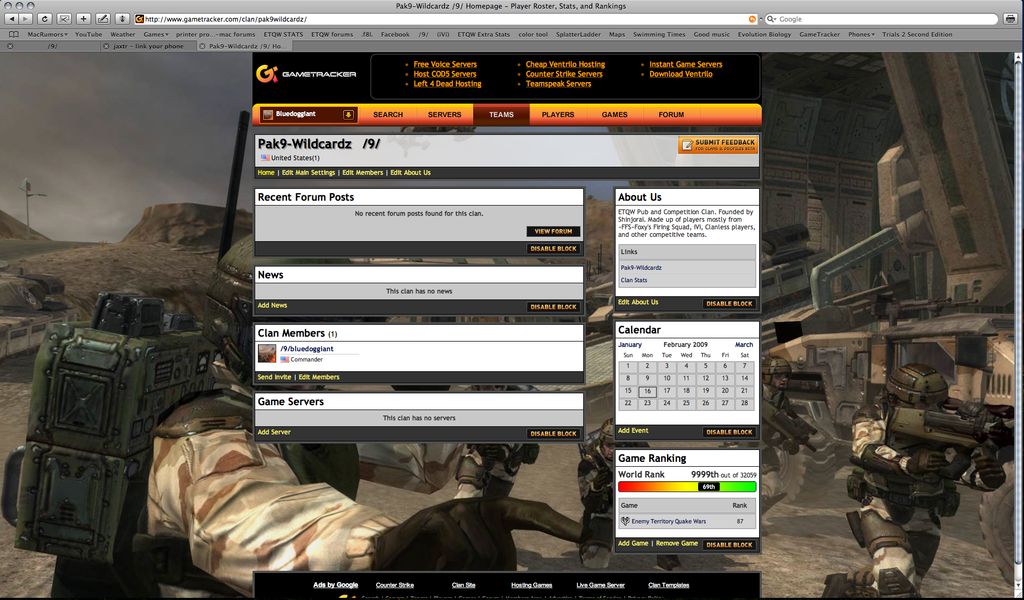Screen dimensions: 1024x600
Task: Click the Send Invite link
Action: pos(274,377)
